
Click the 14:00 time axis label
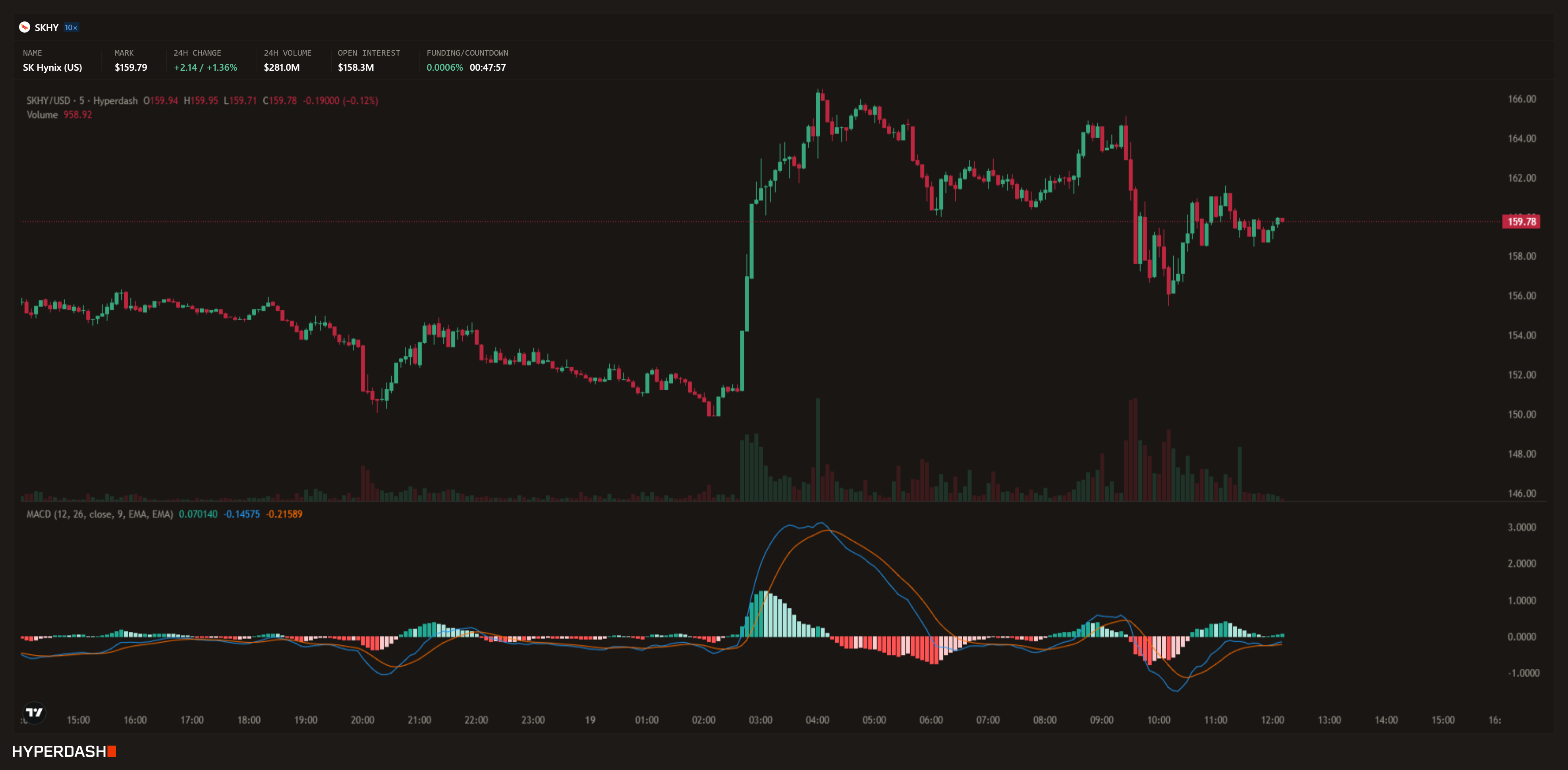1386,720
